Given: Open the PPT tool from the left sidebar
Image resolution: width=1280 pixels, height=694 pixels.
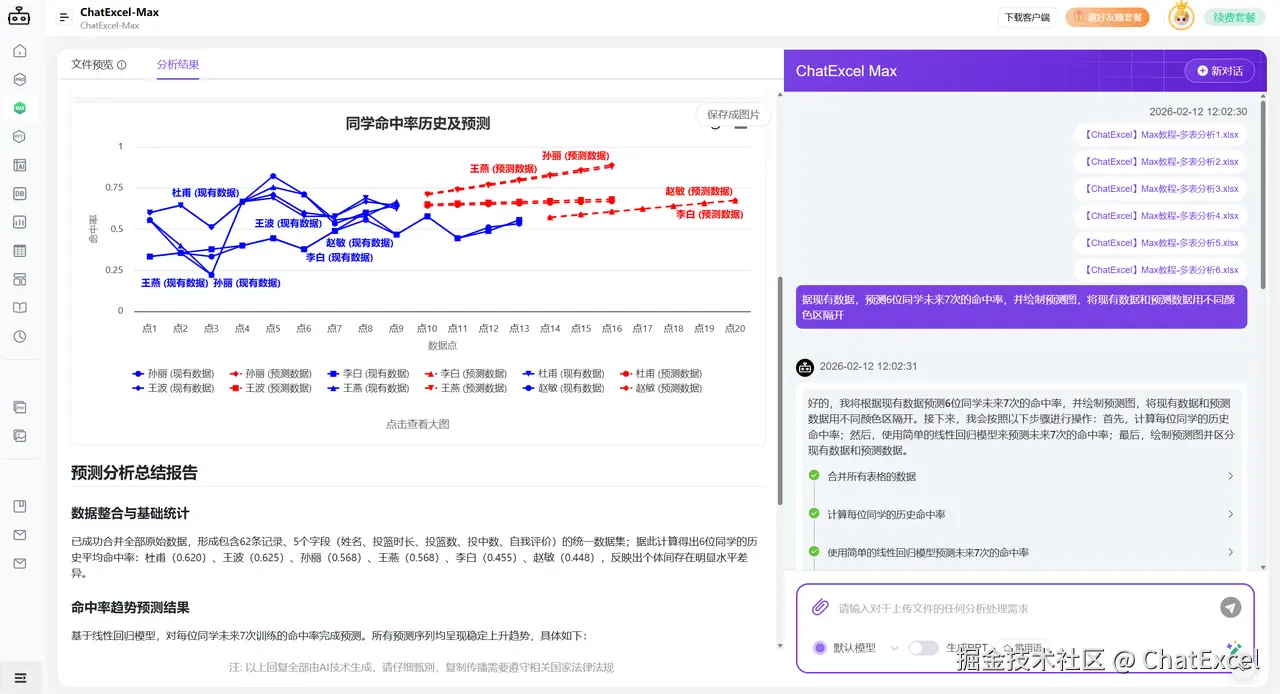Looking at the screenshot, I should pos(22,136).
